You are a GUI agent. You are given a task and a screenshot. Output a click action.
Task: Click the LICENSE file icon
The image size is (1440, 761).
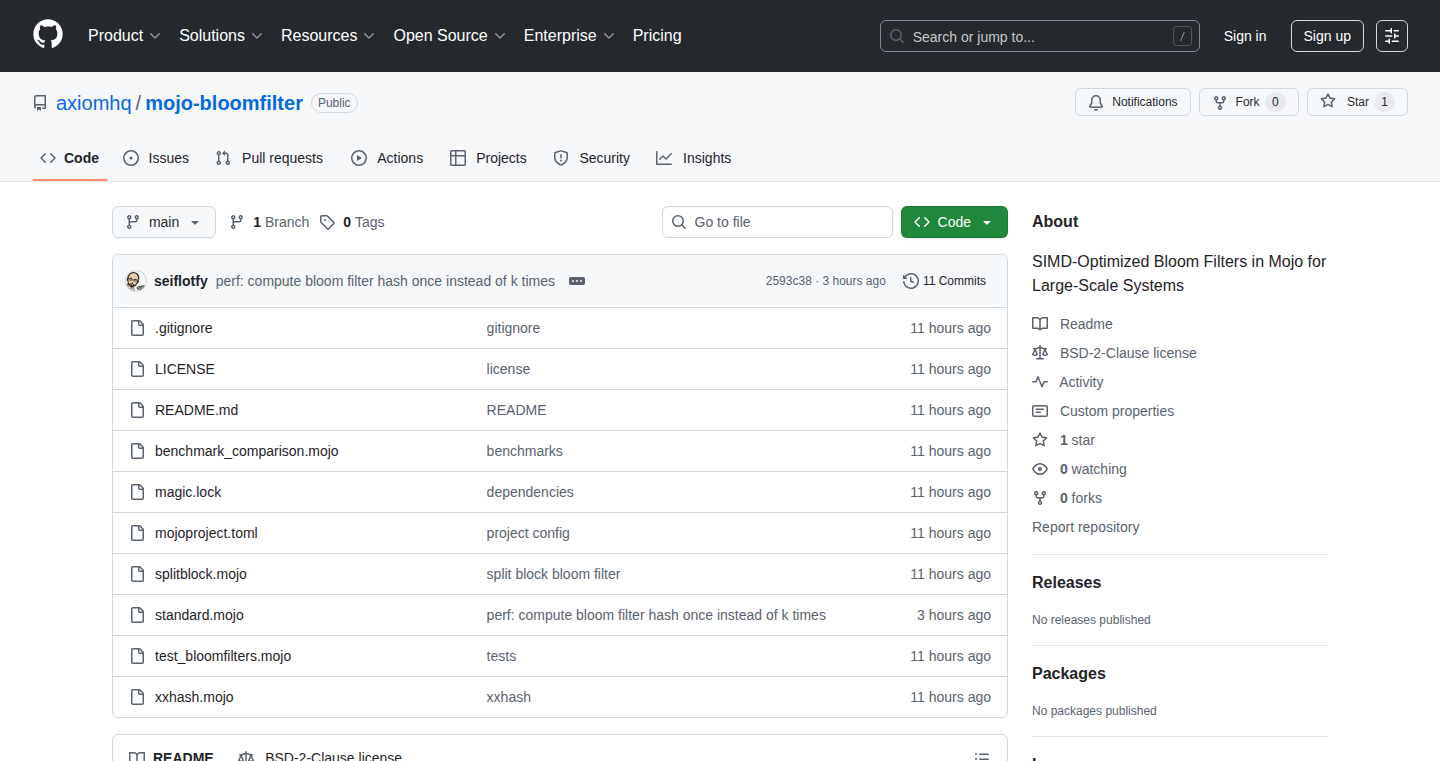[138, 369]
